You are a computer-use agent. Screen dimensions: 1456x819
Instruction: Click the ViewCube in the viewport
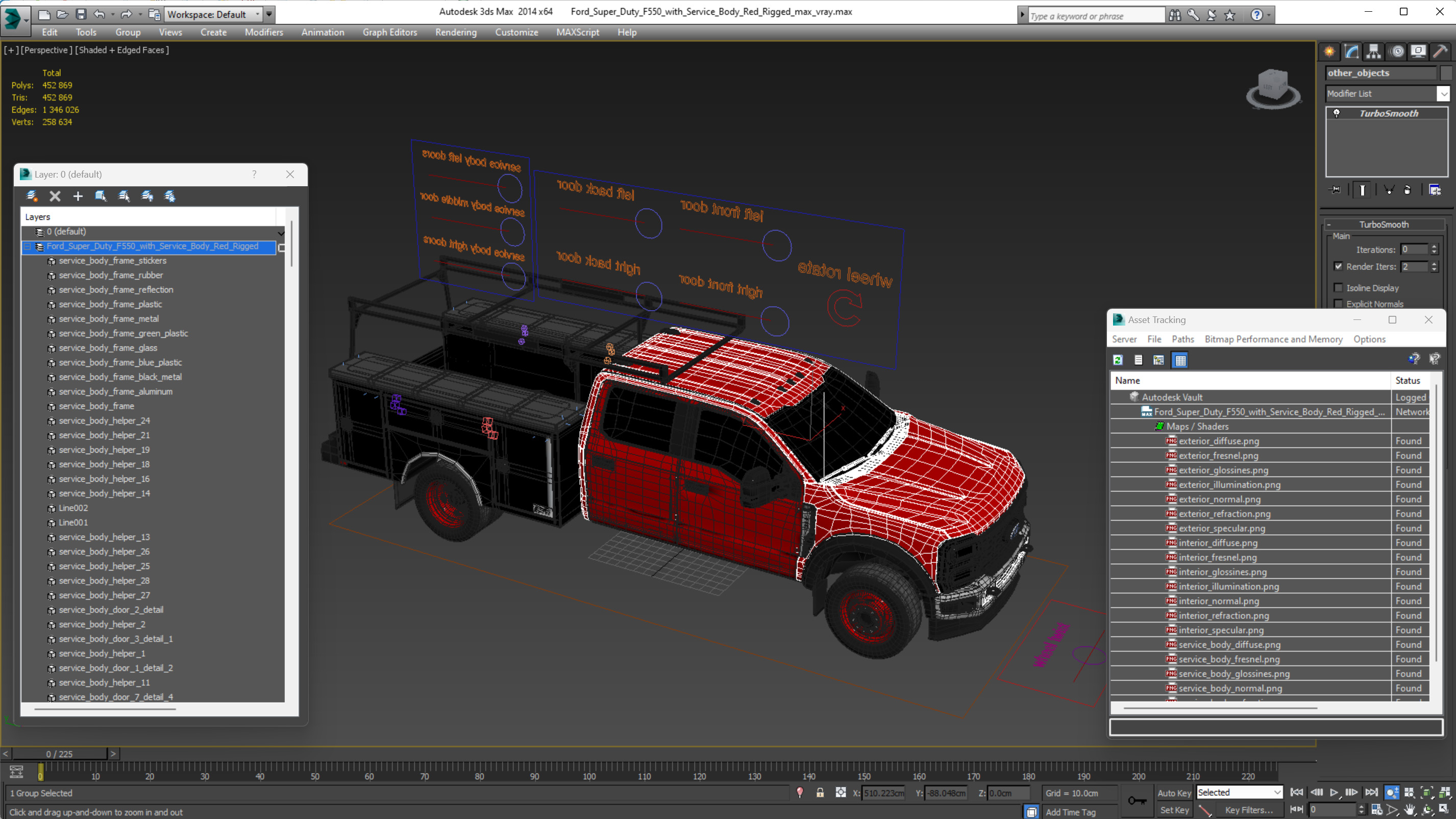pos(1273,89)
